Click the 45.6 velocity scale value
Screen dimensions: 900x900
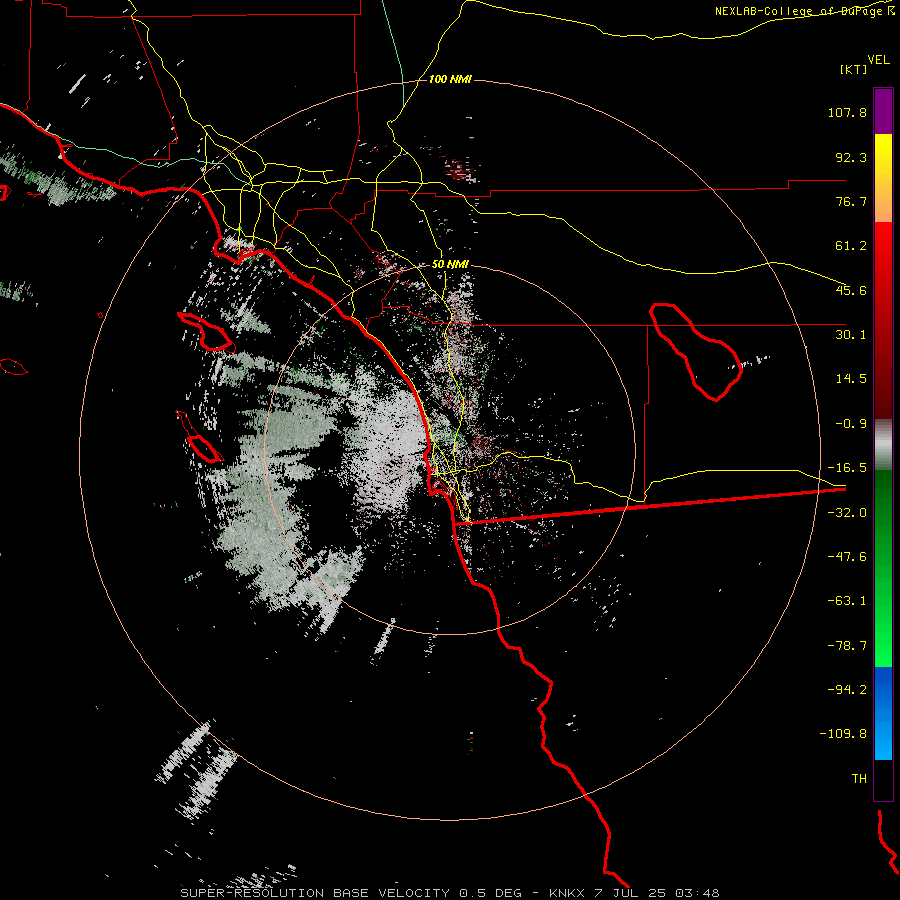point(851,290)
